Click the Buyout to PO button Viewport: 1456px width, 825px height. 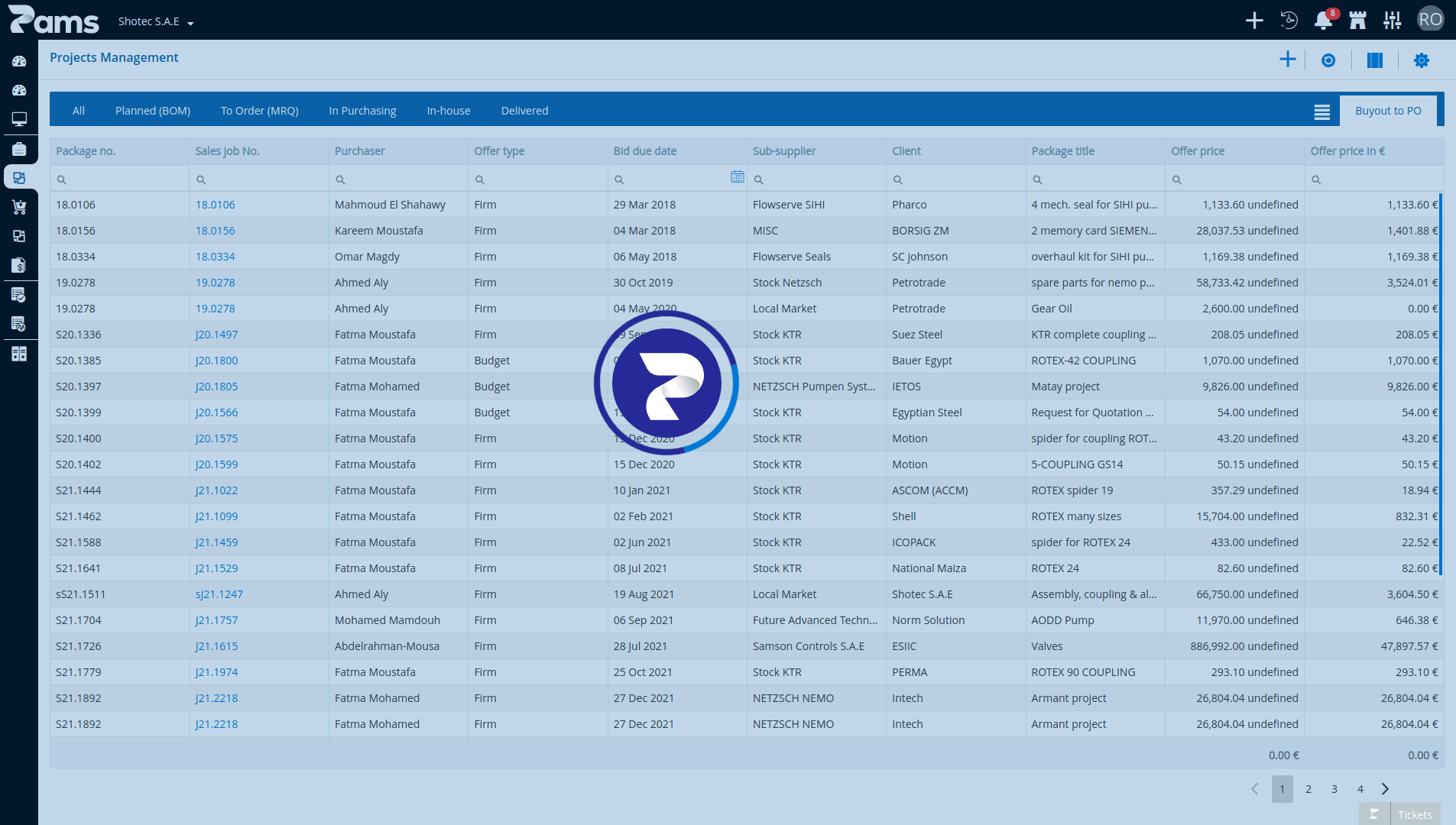pos(1388,111)
